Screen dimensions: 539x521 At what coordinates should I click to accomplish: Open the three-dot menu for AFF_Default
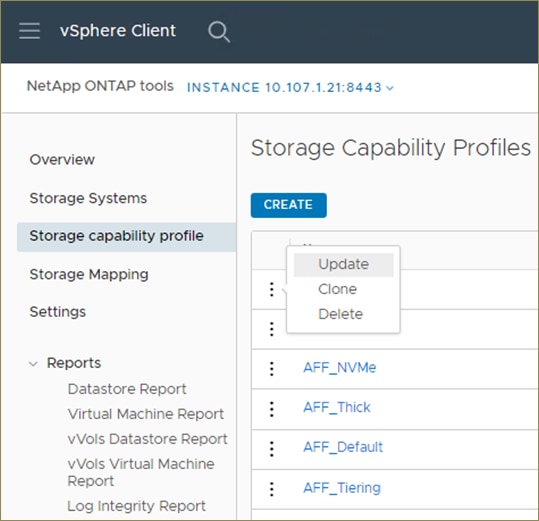[272, 449]
